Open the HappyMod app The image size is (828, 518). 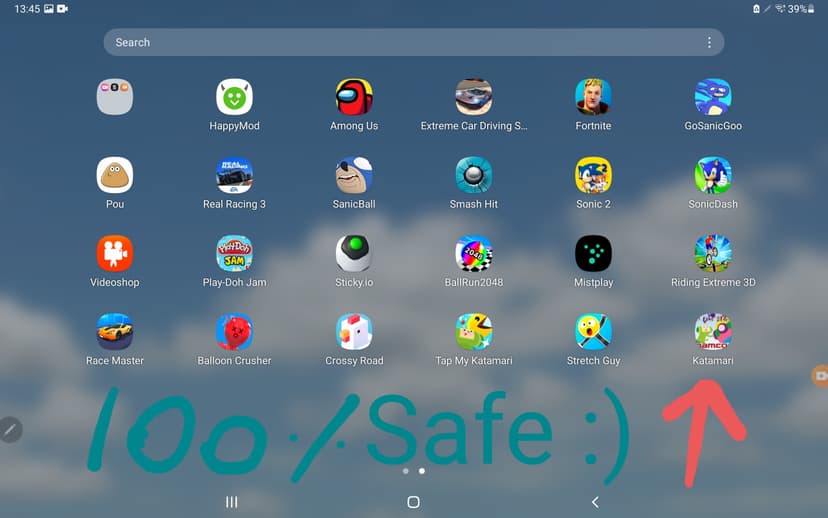234,97
